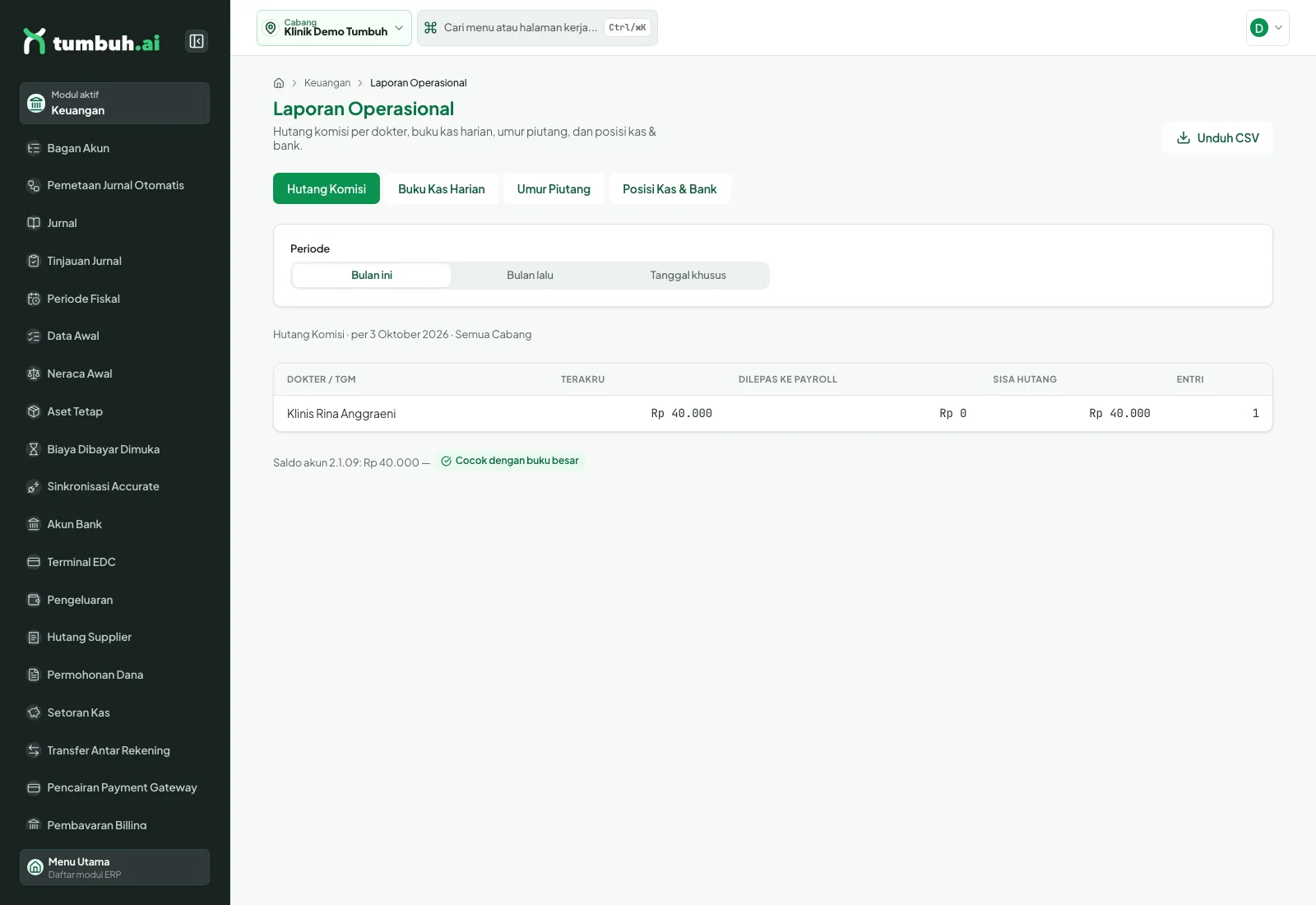Click the SISA HUTANG column header
The image size is (1316, 905).
[x=1025, y=379]
